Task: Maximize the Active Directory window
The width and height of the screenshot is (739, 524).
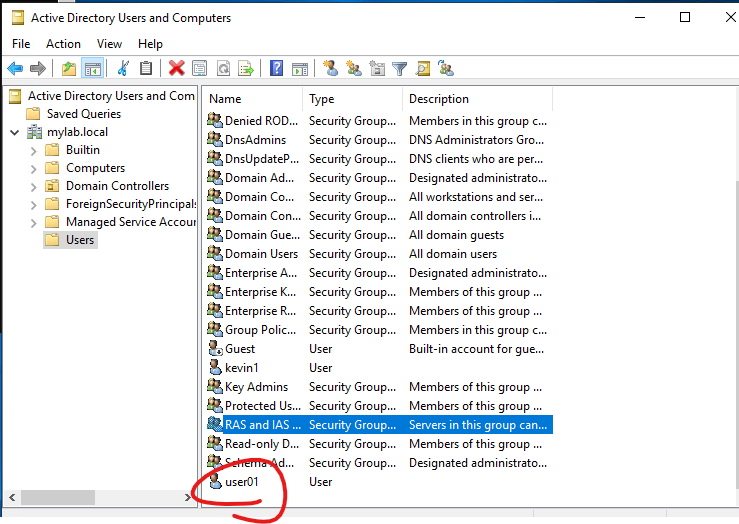Action: tap(685, 17)
